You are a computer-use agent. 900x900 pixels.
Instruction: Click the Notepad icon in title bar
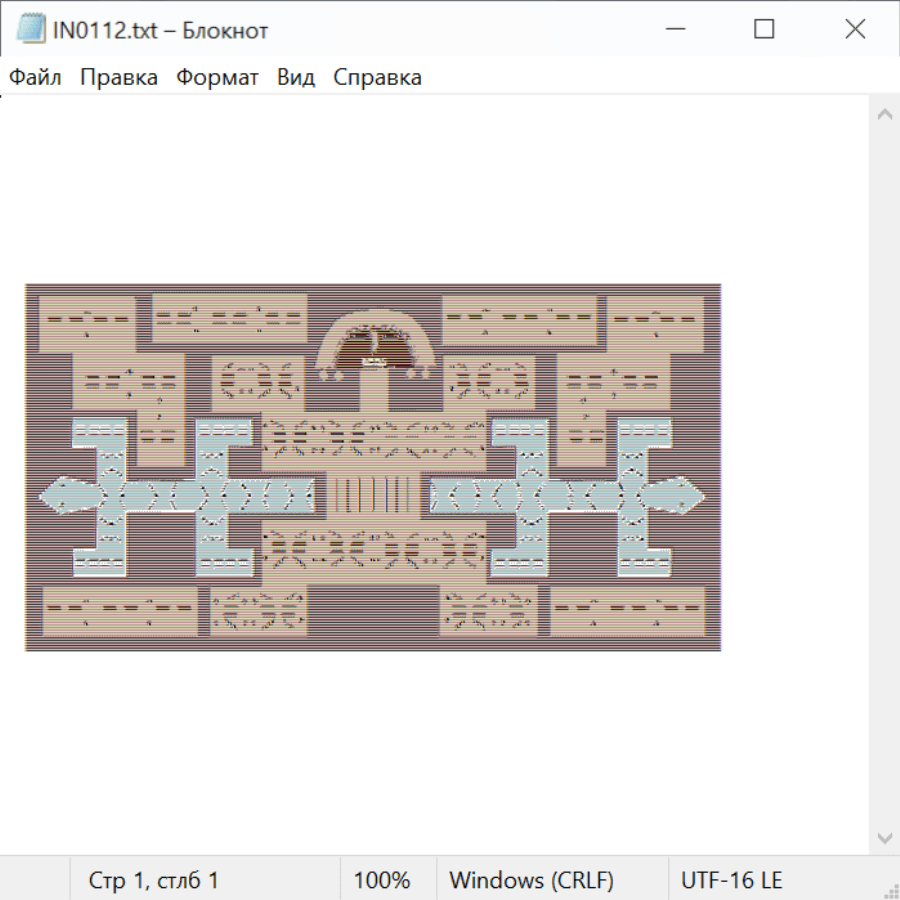click(31, 30)
